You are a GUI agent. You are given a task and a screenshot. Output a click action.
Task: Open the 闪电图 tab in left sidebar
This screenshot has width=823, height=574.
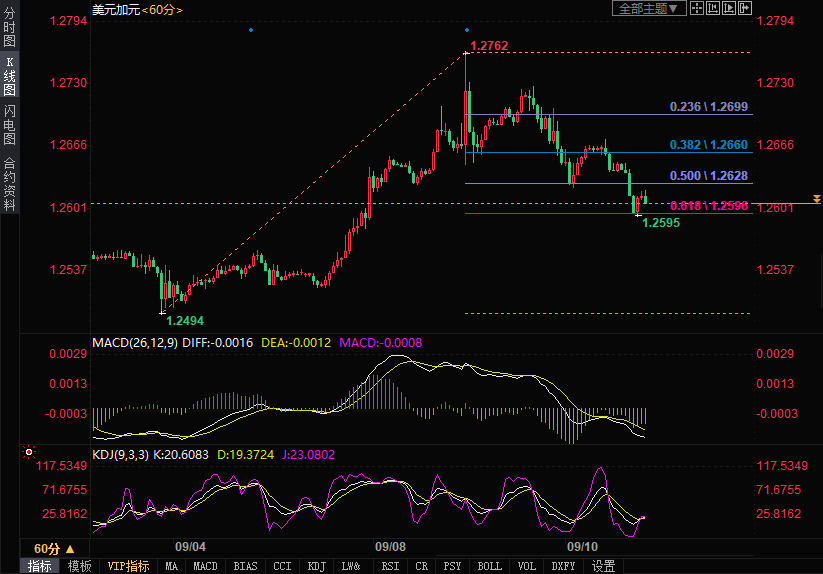[9, 124]
